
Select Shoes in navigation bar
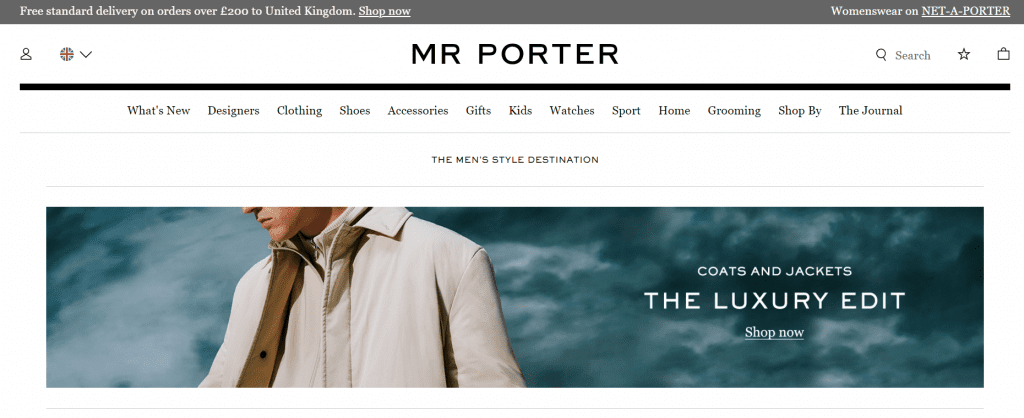click(x=355, y=111)
